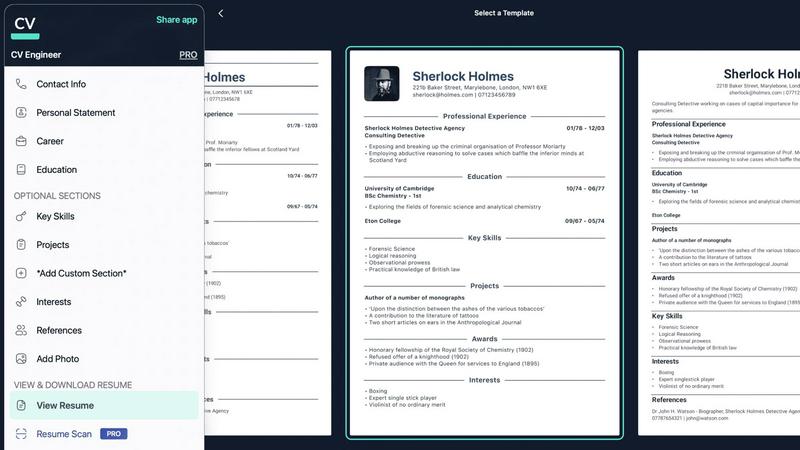The image size is (800, 450).
Task: Select *Add Custom Section* entry
Action: 104,273
